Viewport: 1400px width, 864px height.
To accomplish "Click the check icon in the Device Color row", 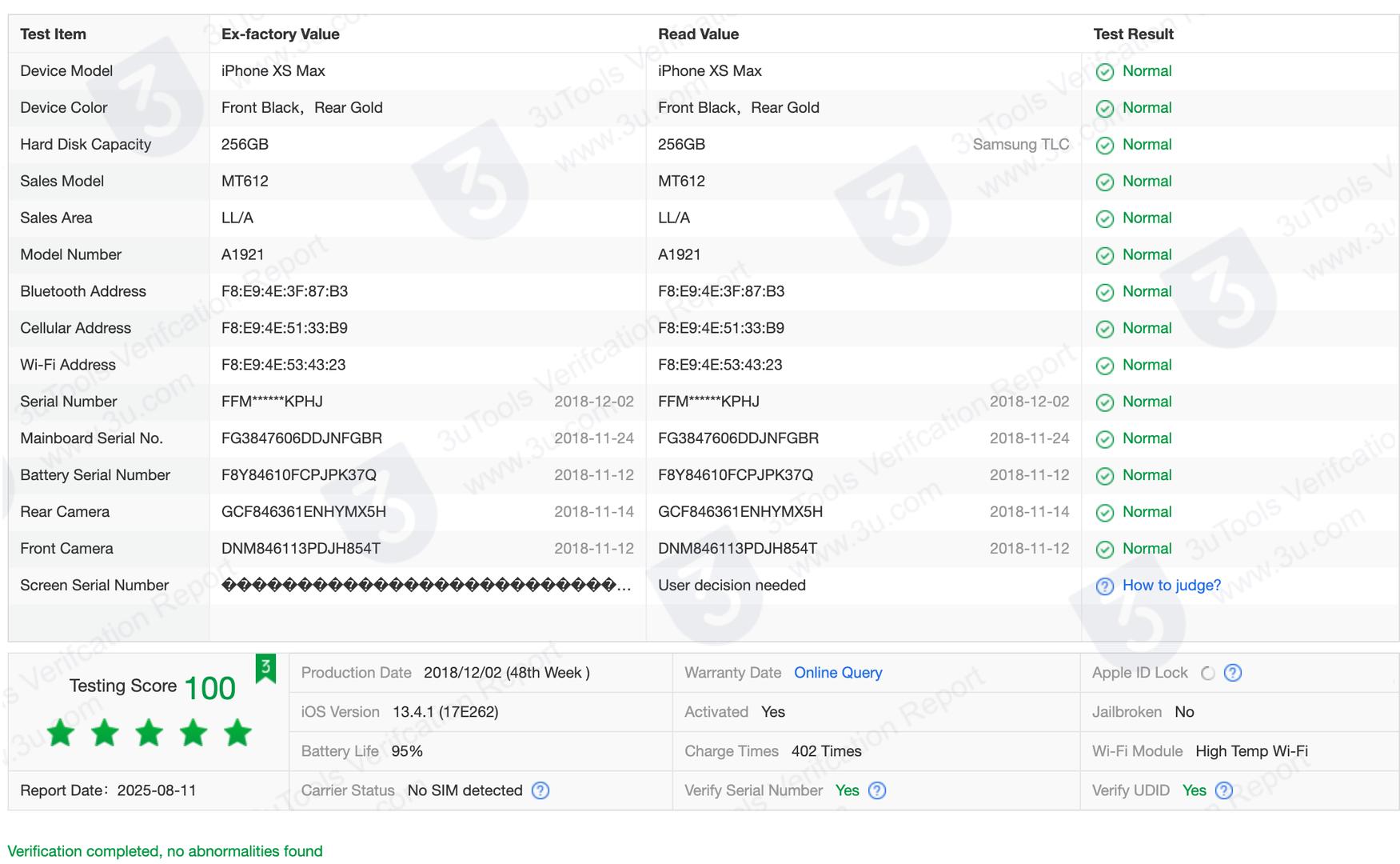I will (1104, 109).
